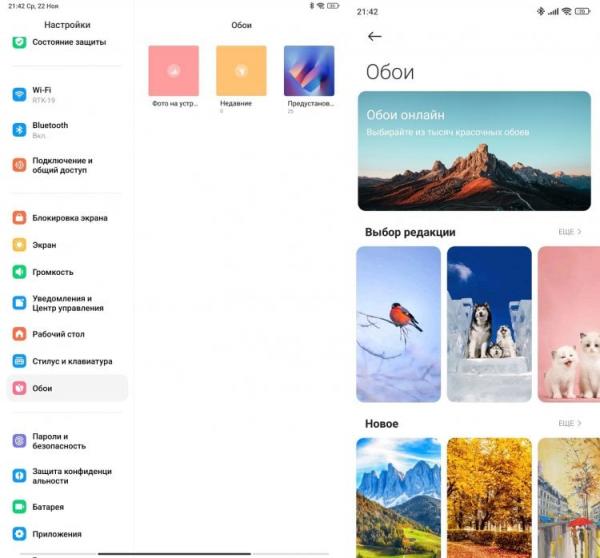Select the bullfinch bird wallpaper

[x=398, y=324]
